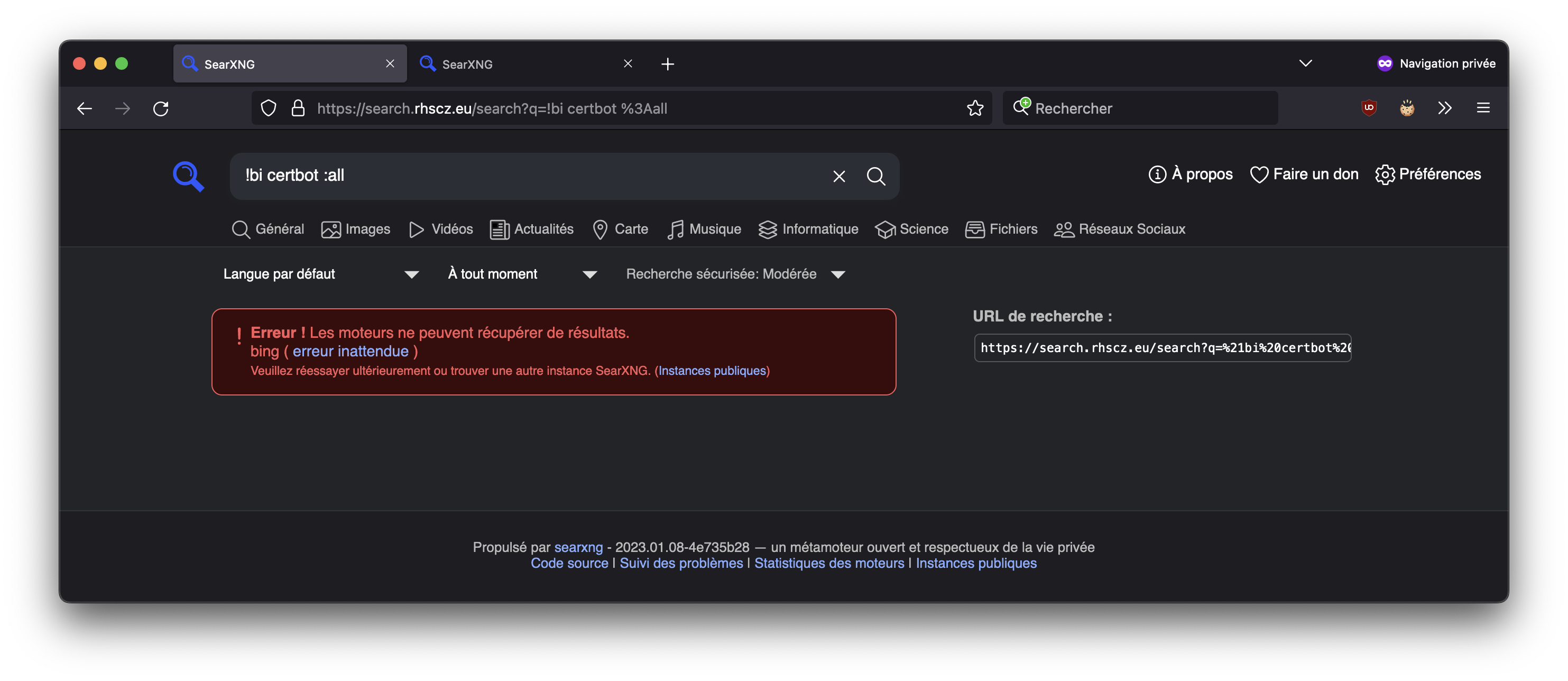This screenshot has width=1568, height=681.
Task: Open the Préférences page
Action: [x=1428, y=174]
